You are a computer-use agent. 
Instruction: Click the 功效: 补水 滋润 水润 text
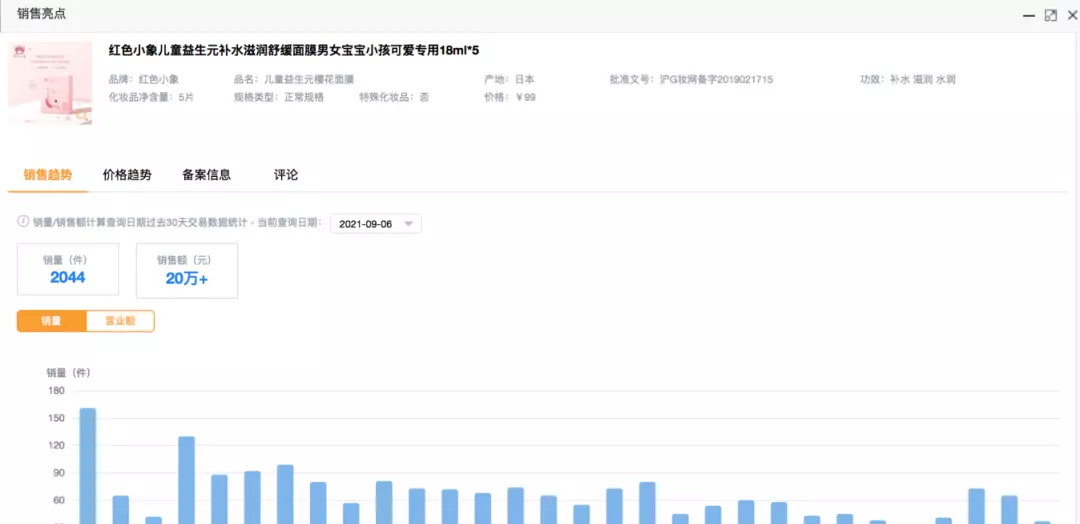[908, 79]
